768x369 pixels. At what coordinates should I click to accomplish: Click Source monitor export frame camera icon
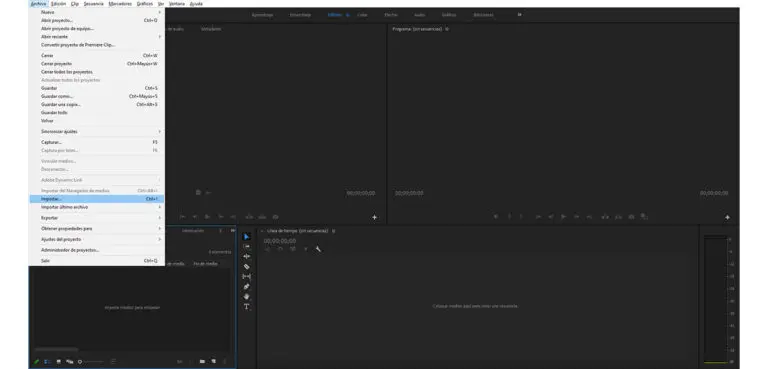pyautogui.click(x=275, y=217)
